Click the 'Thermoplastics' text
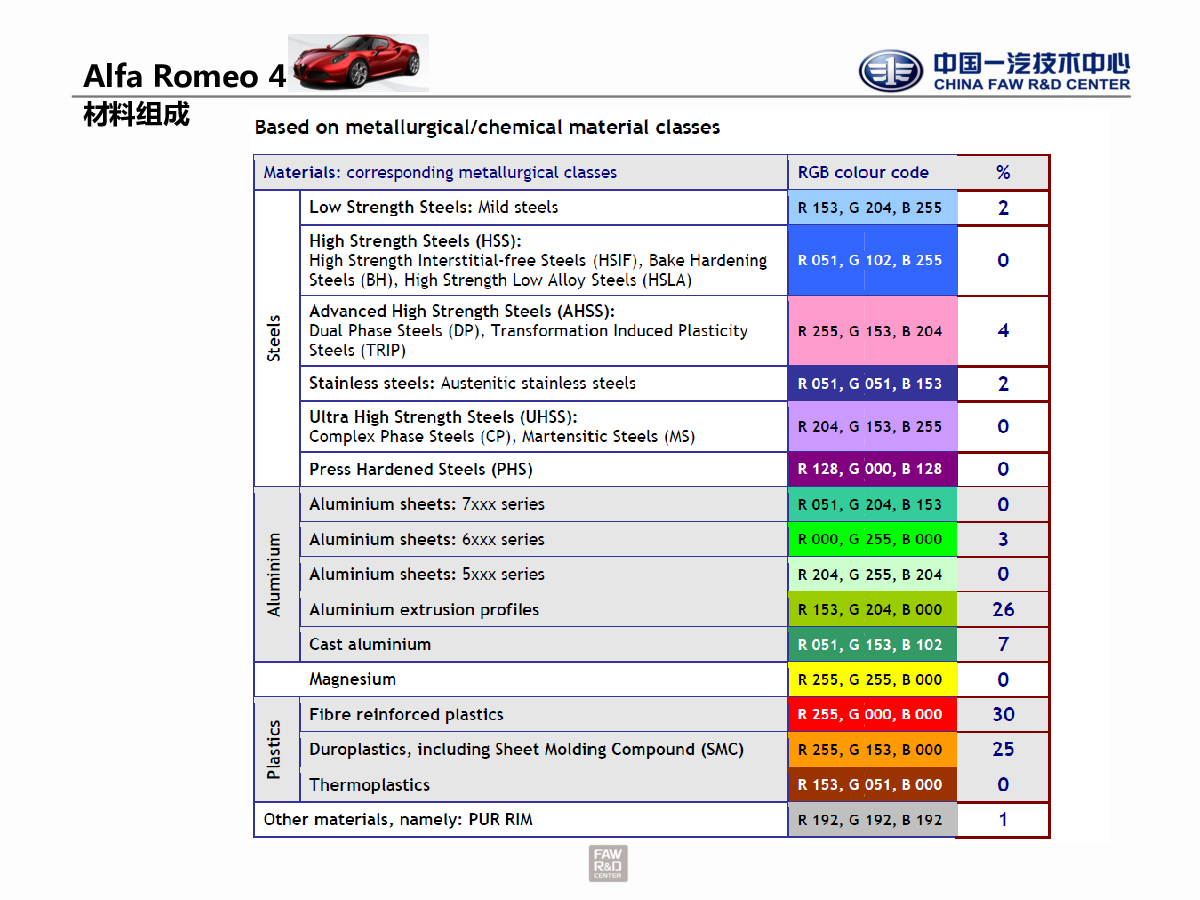The image size is (1200, 900). [x=369, y=785]
